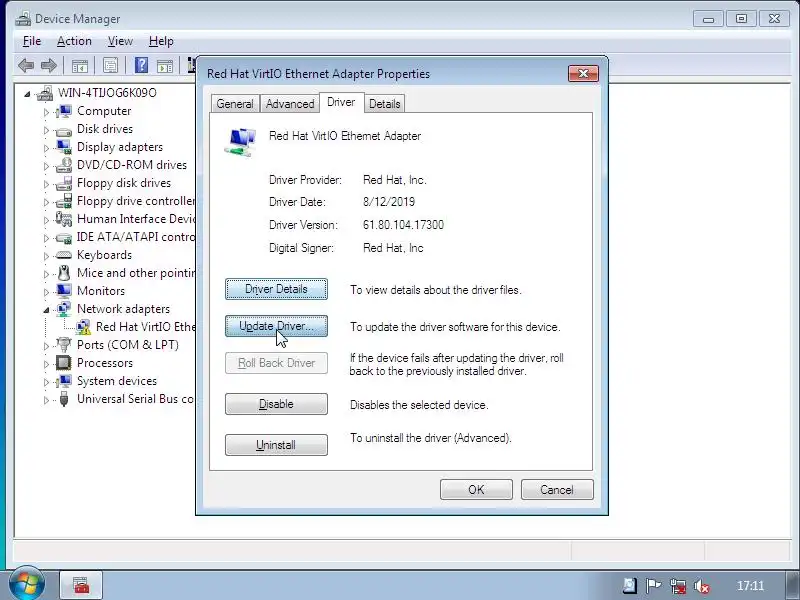Screen dimensions: 800x600
Task: Expand the Computer tree node
Action: coord(46,112)
